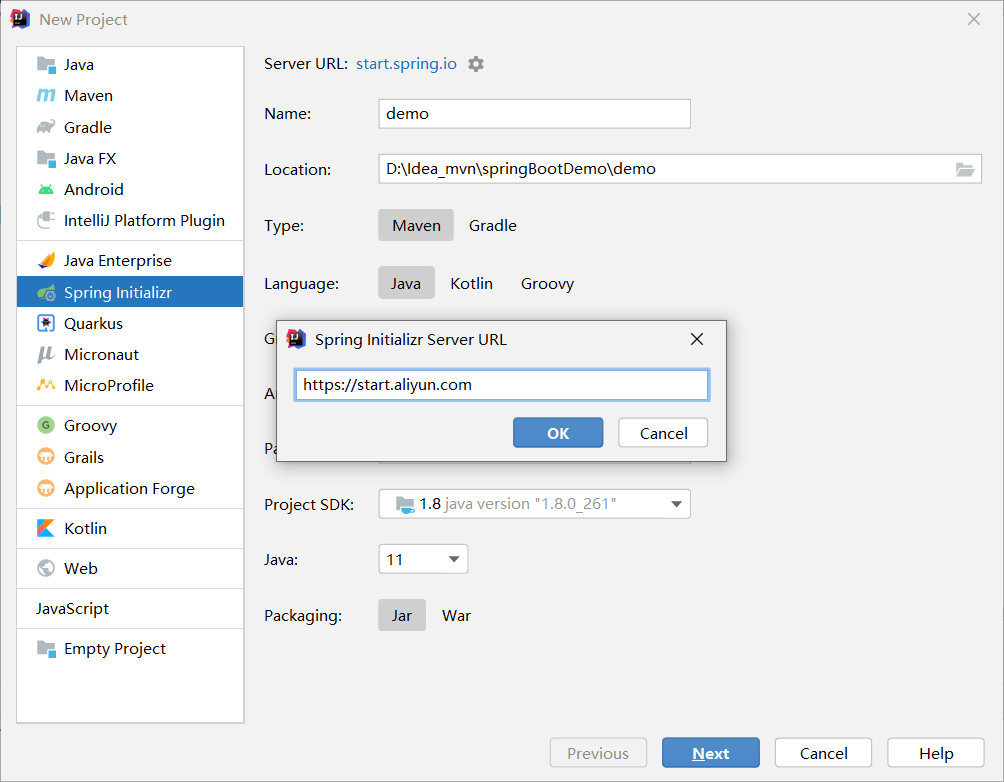This screenshot has width=1004, height=782.
Task: Click the Android robot icon
Action: (x=46, y=190)
